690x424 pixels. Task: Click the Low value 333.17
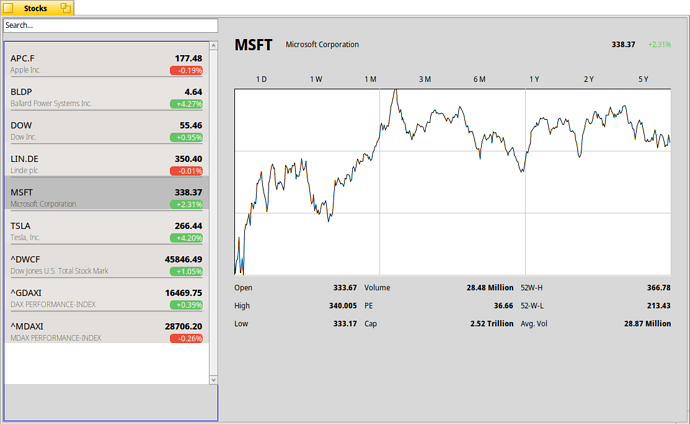tap(345, 324)
